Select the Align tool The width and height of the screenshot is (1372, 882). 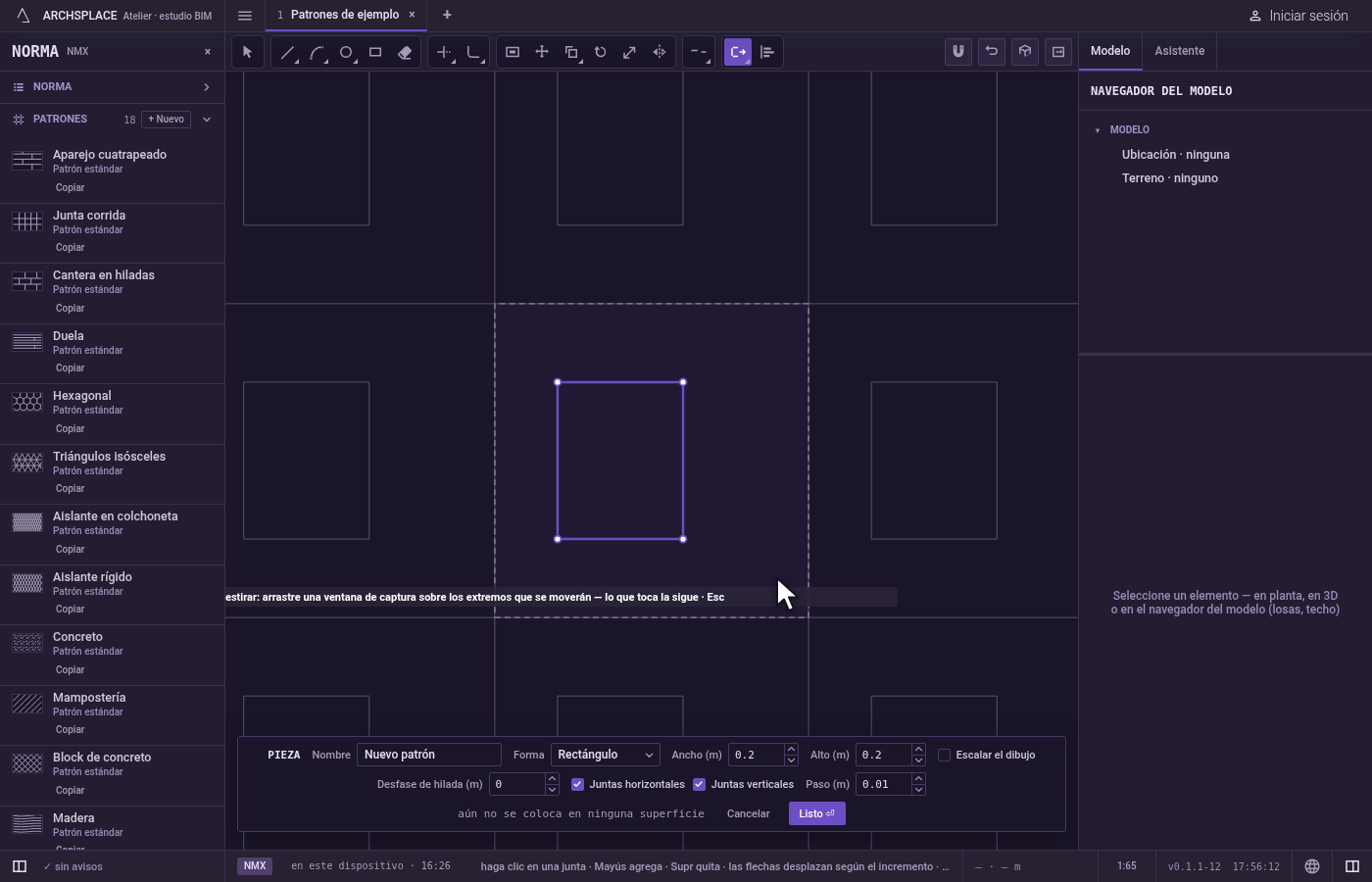coord(767,52)
